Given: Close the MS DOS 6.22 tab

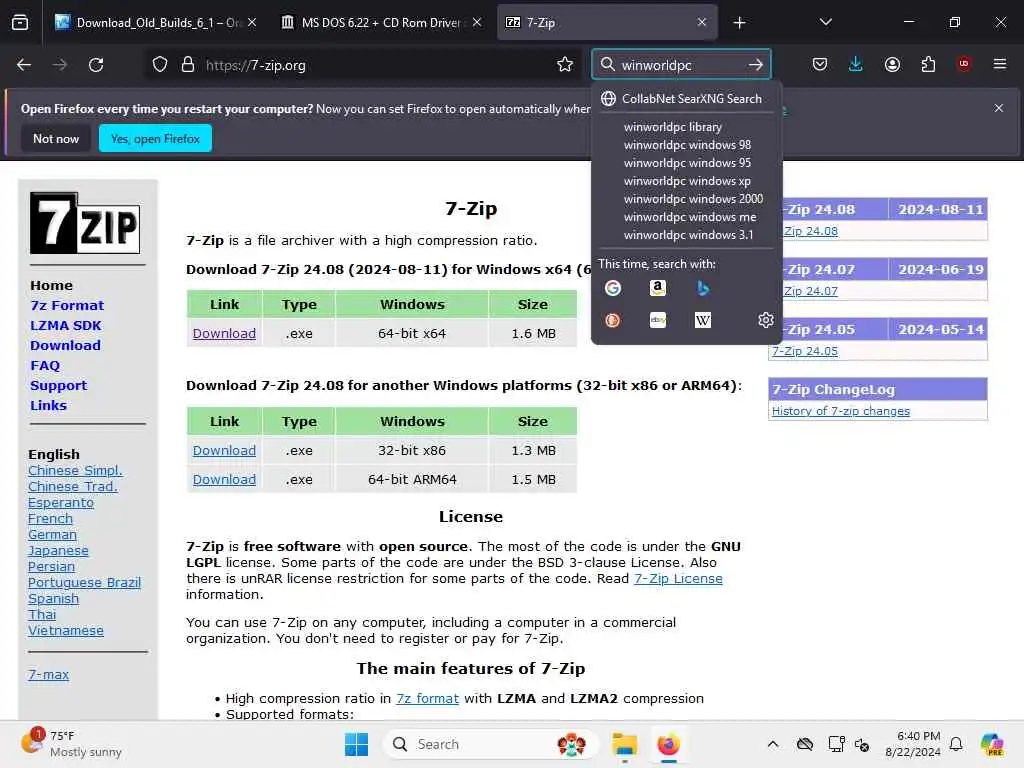Looking at the screenshot, I should tap(477, 23).
